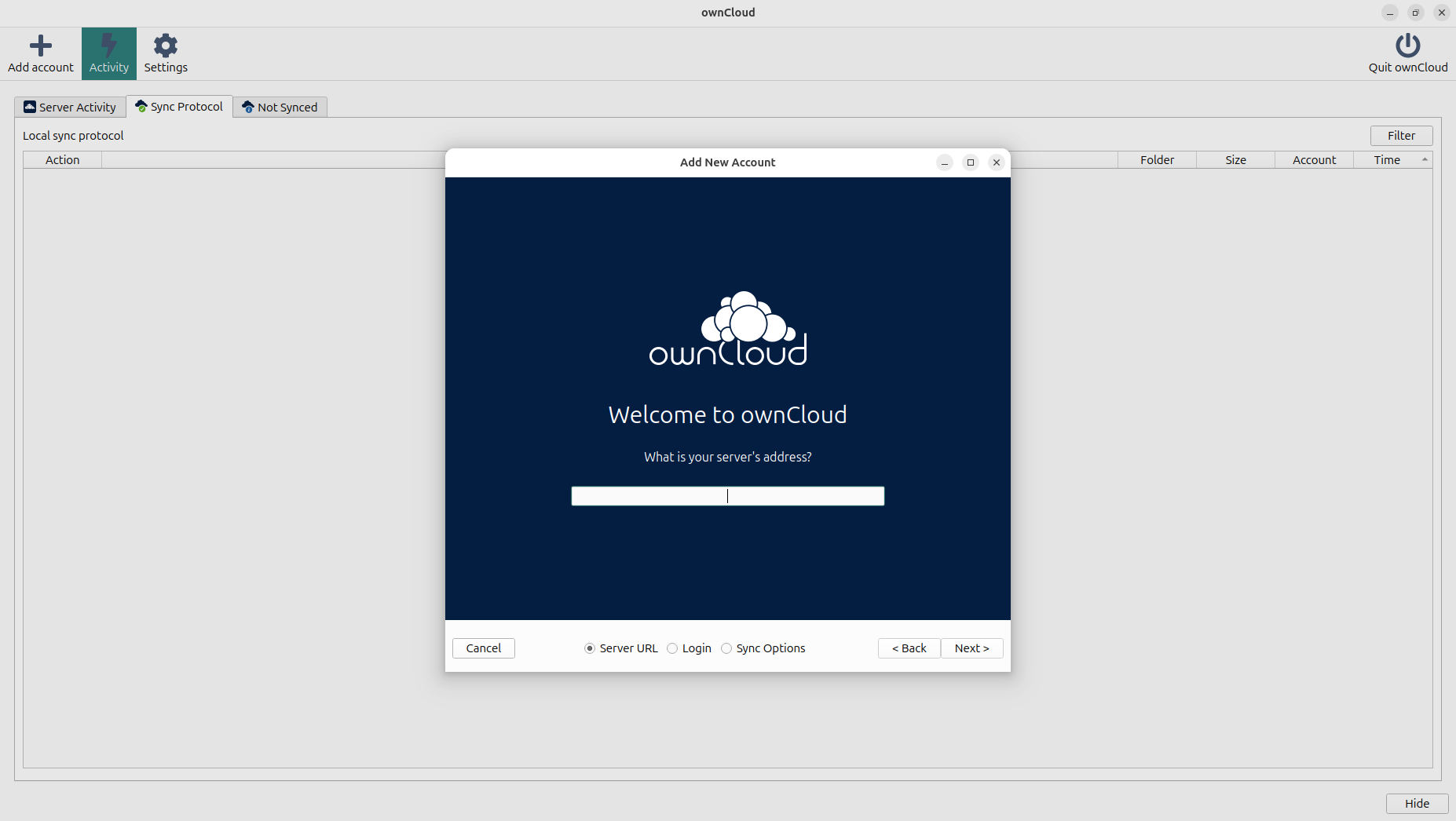The width and height of the screenshot is (1456, 821).
Task: Open the Activity lightning toolbar item
Action: [x=109, y=53]
